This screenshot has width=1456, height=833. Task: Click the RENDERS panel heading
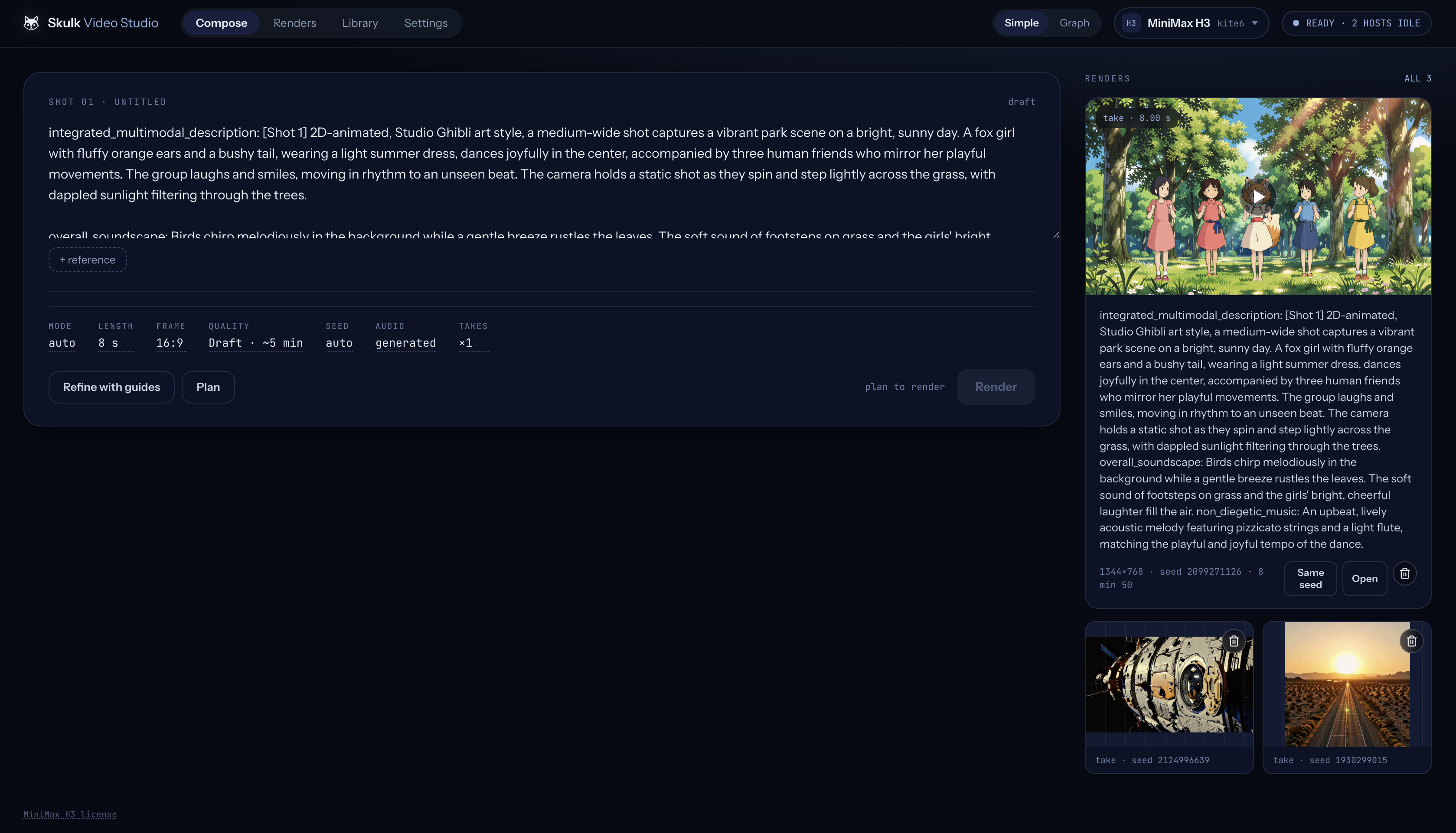click(1107, 78)
